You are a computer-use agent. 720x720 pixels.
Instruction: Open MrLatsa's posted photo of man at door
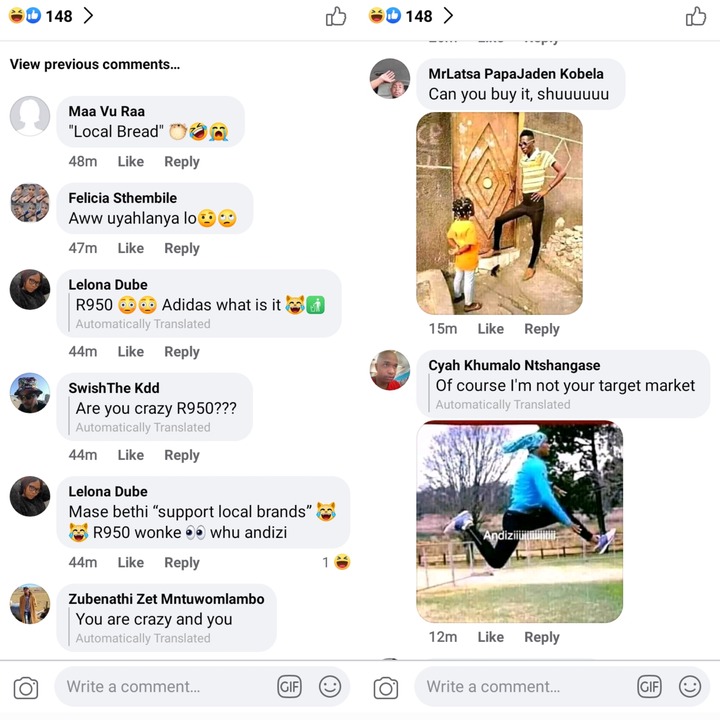[x=499, y=214]
